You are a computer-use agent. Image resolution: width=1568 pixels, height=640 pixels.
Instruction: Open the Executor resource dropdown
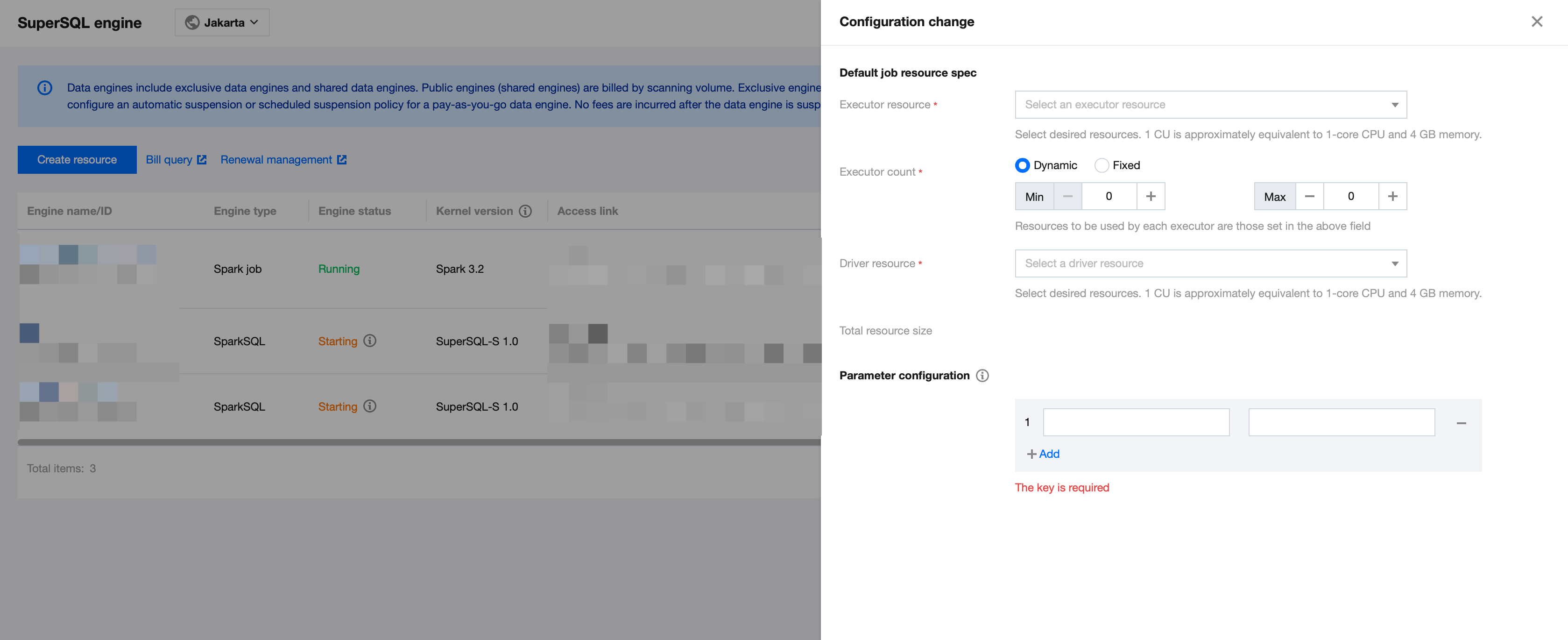coord(1210,105)
